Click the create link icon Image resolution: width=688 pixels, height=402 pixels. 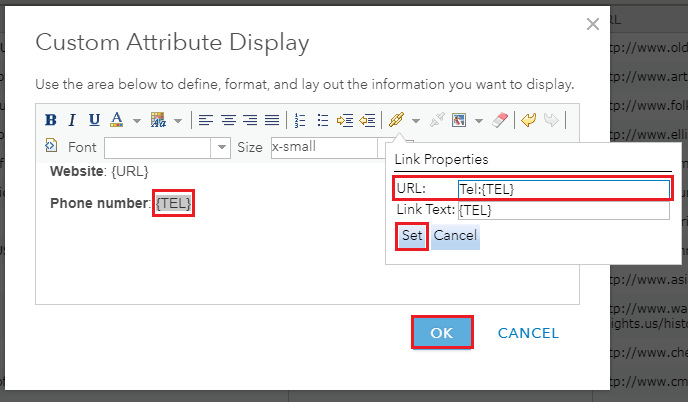tap(396, 120)
